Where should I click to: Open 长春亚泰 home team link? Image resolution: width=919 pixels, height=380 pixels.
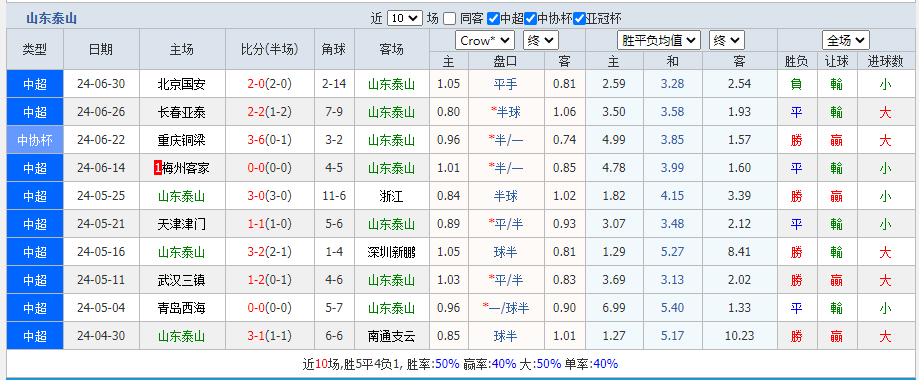coord(182,112)
